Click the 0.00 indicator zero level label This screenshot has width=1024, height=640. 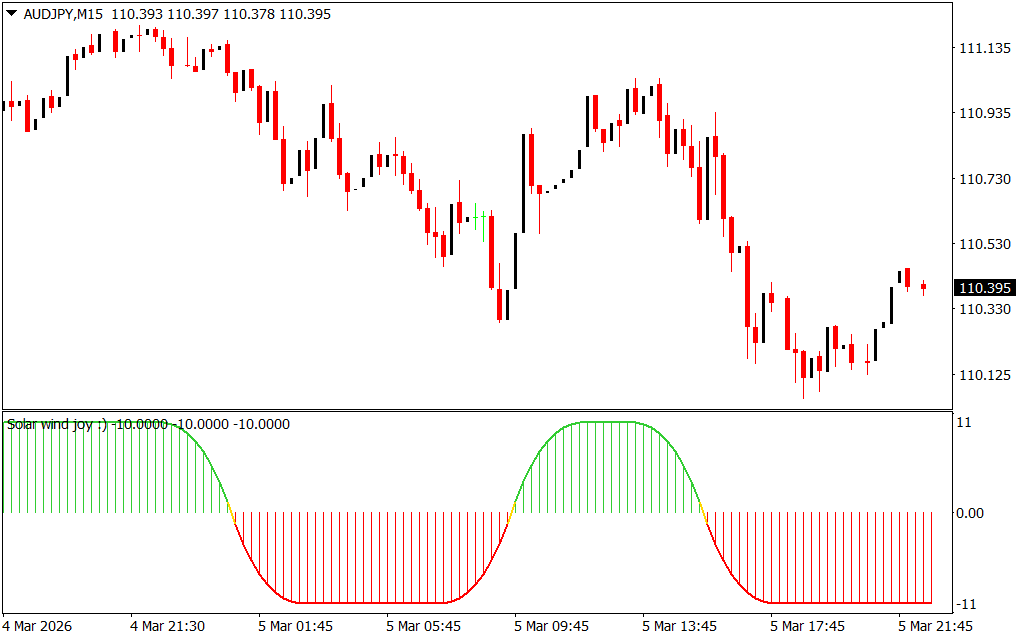pyautogui.click(x=970, y=513)
